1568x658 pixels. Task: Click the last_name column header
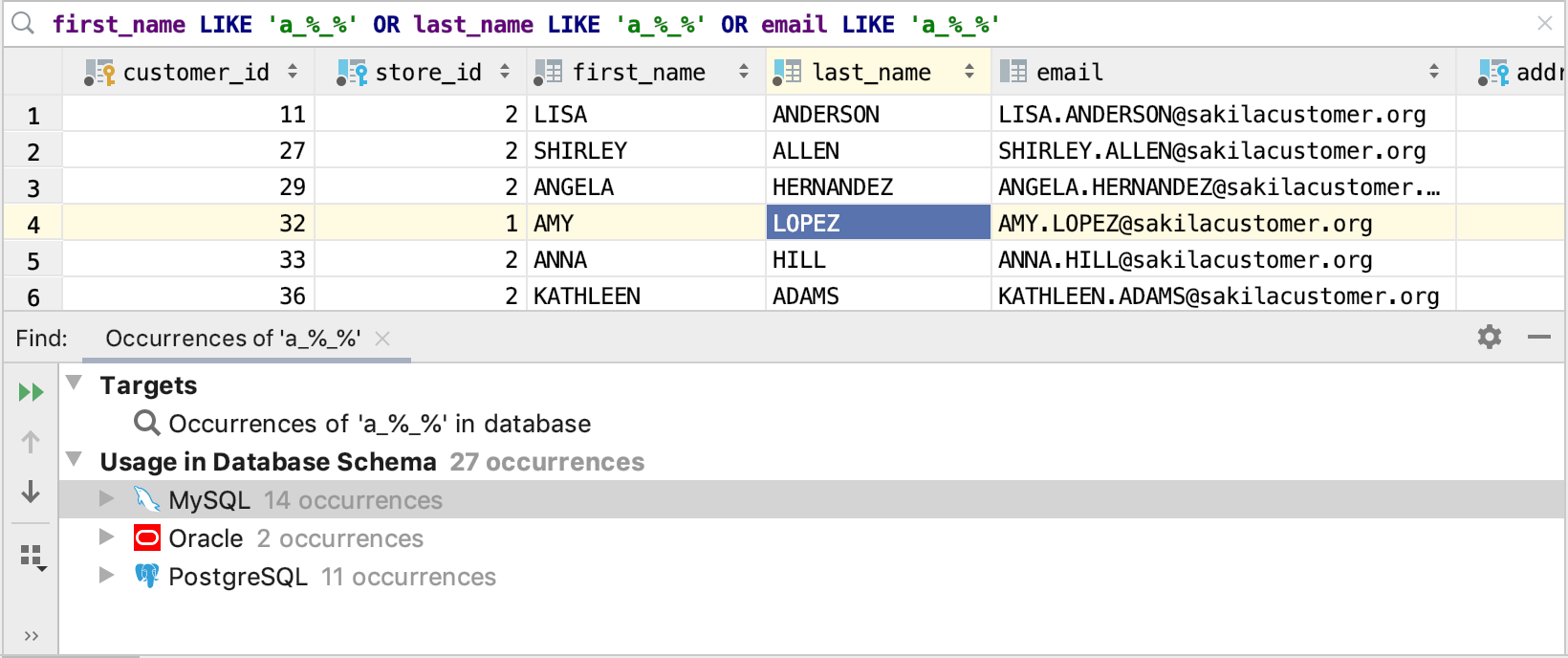[x=879, y=72]
